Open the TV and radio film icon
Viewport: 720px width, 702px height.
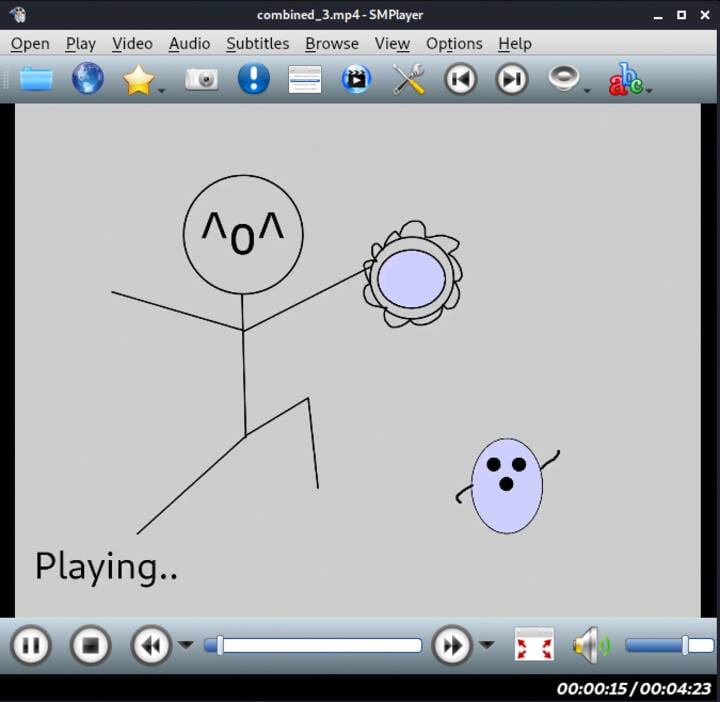(x=356, y=79)
